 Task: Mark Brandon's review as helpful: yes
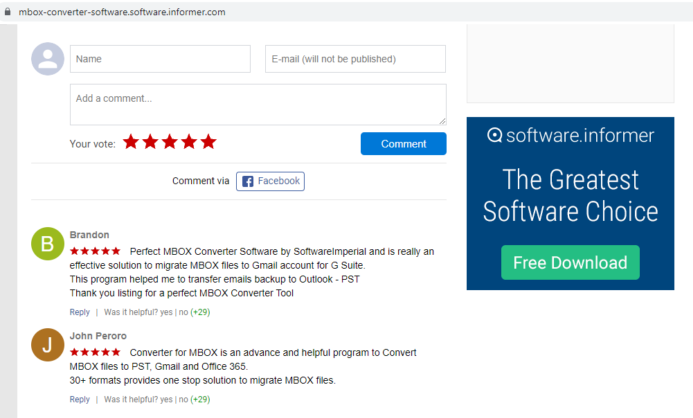tap(166, 312)
